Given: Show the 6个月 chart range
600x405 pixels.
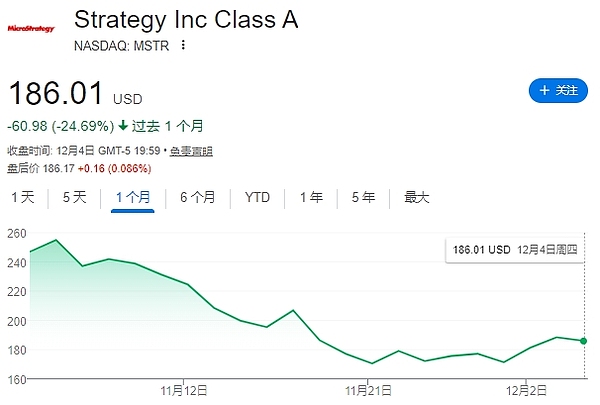Looking at the screenshot, I should [x=197, y=197].
